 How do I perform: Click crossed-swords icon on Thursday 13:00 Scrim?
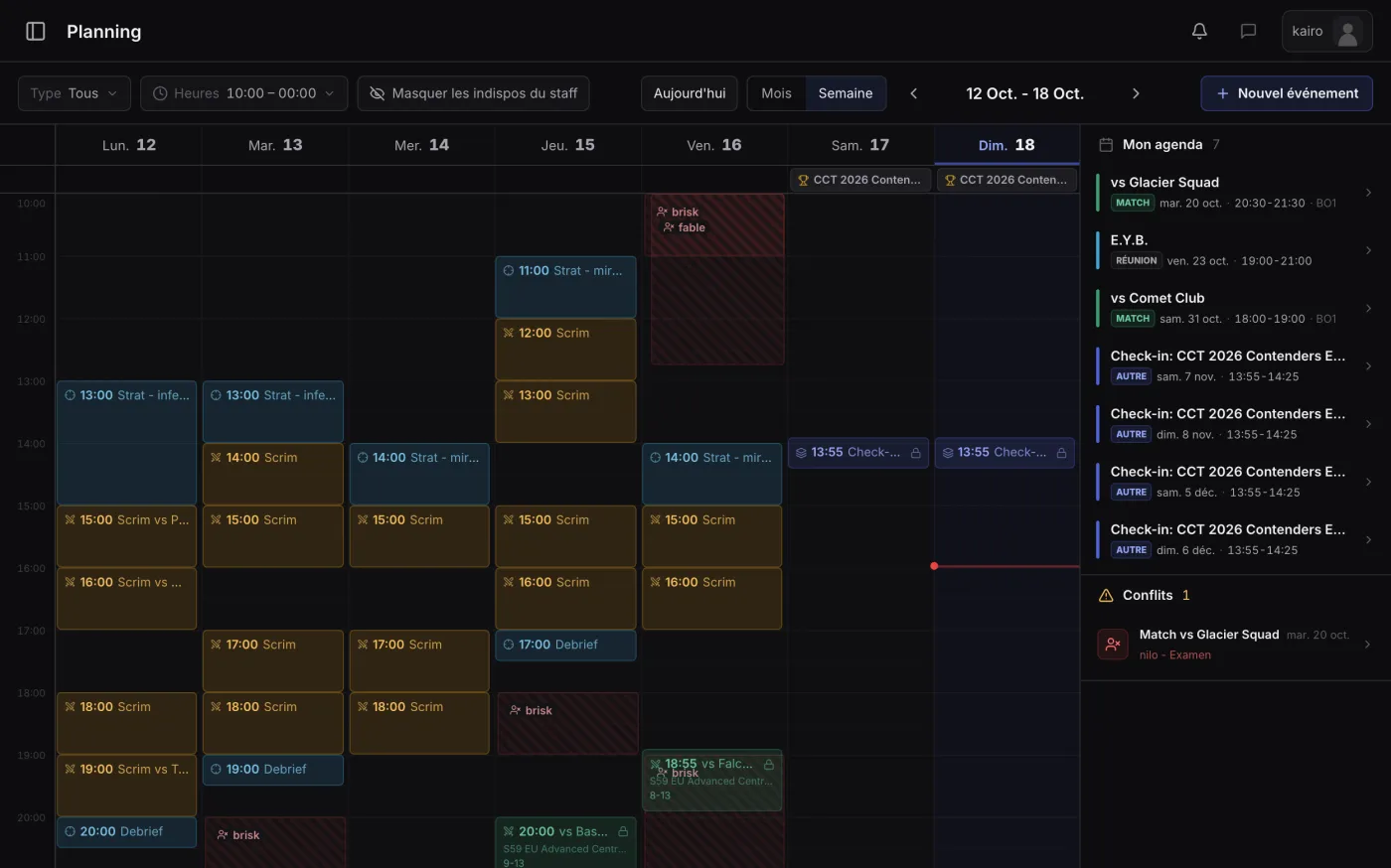(509, 395)
